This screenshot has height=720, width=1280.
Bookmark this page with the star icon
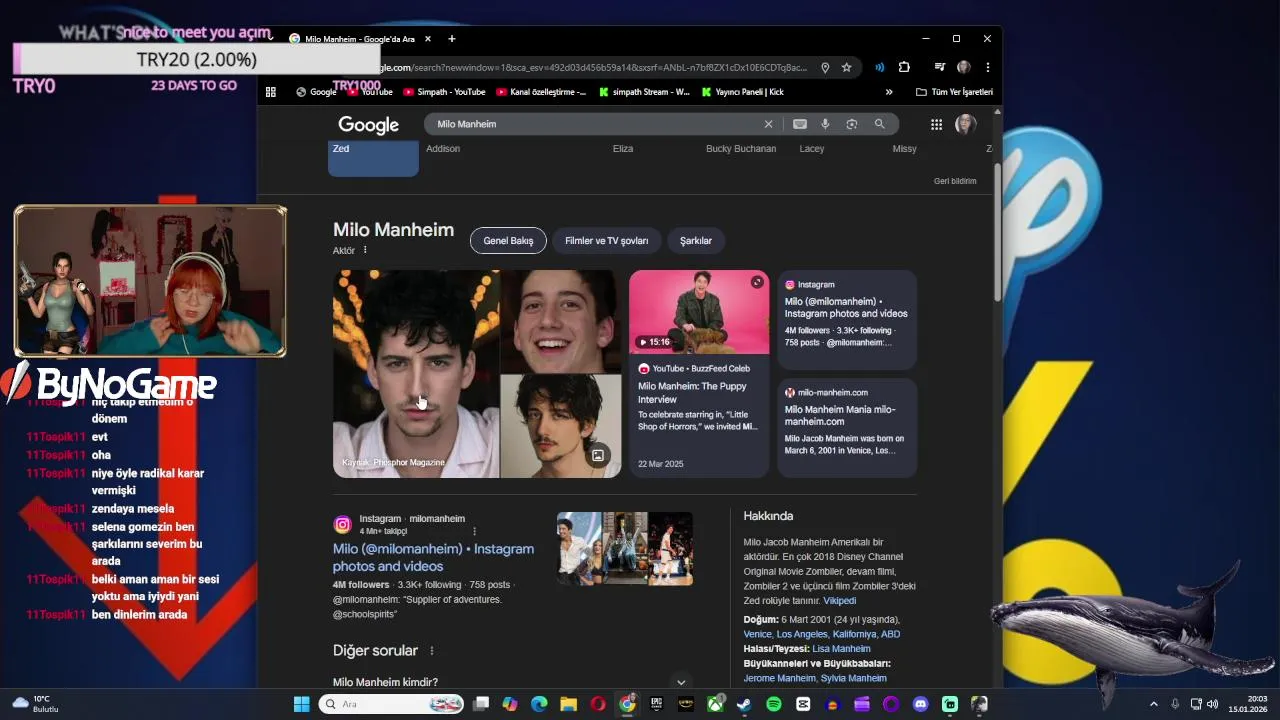[x=846, y=68]
